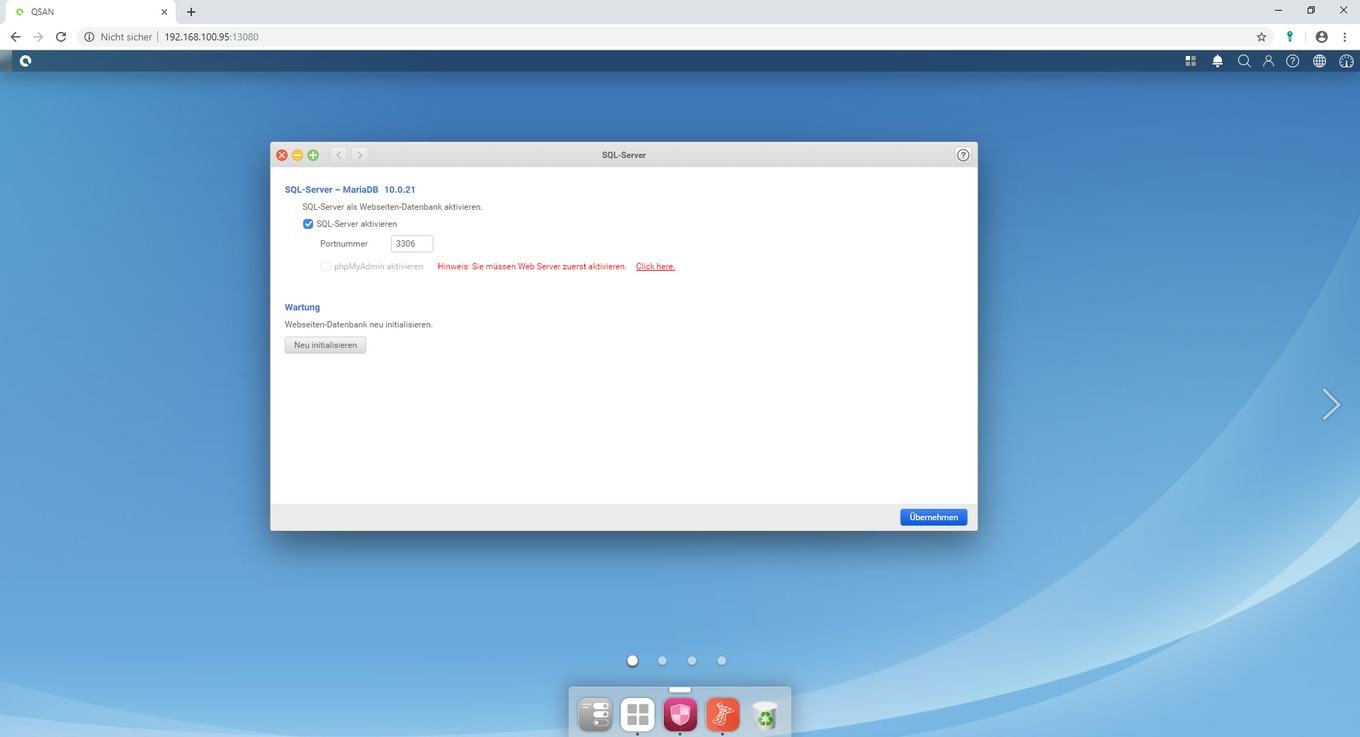The height and width of the screenshot is (737, 1360).
Task: Click the browser back arrow
Action: tap(15, 37)
